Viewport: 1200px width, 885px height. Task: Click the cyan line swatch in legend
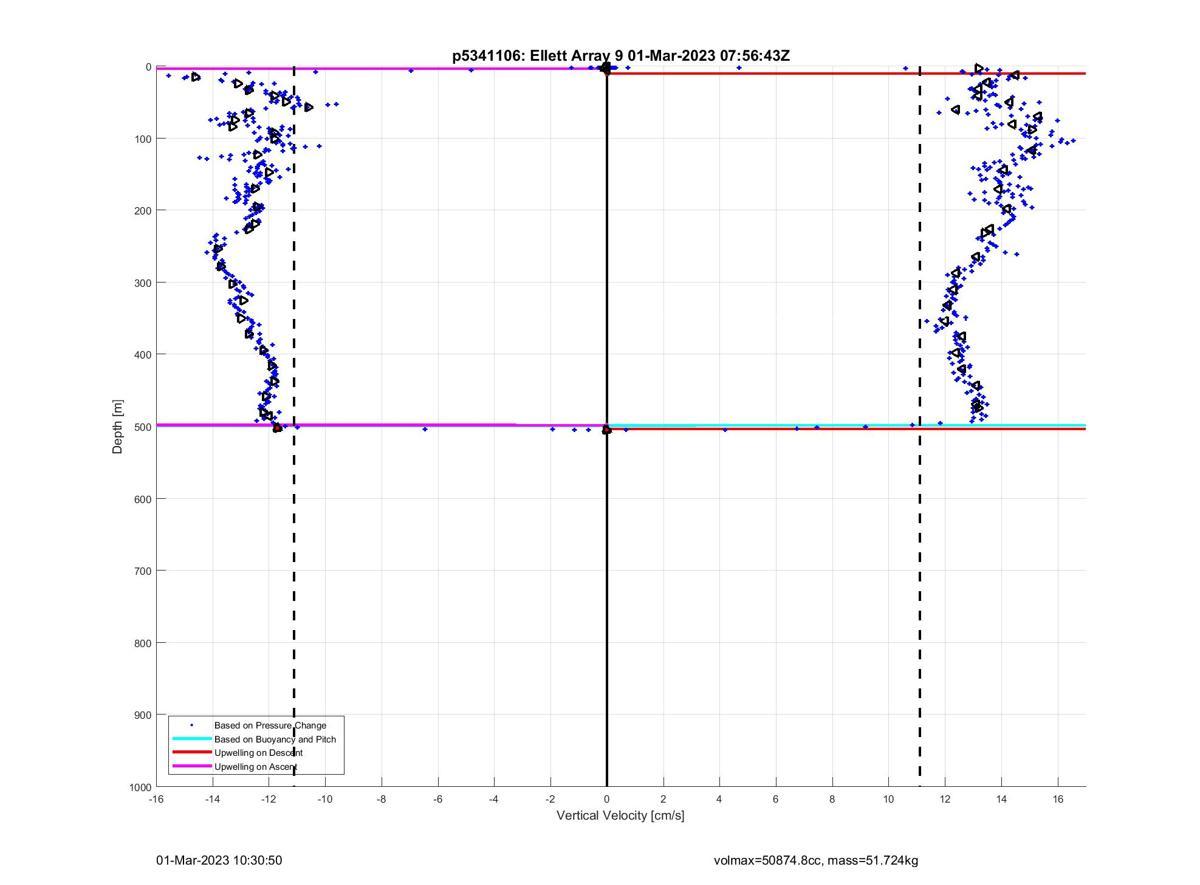192,739
